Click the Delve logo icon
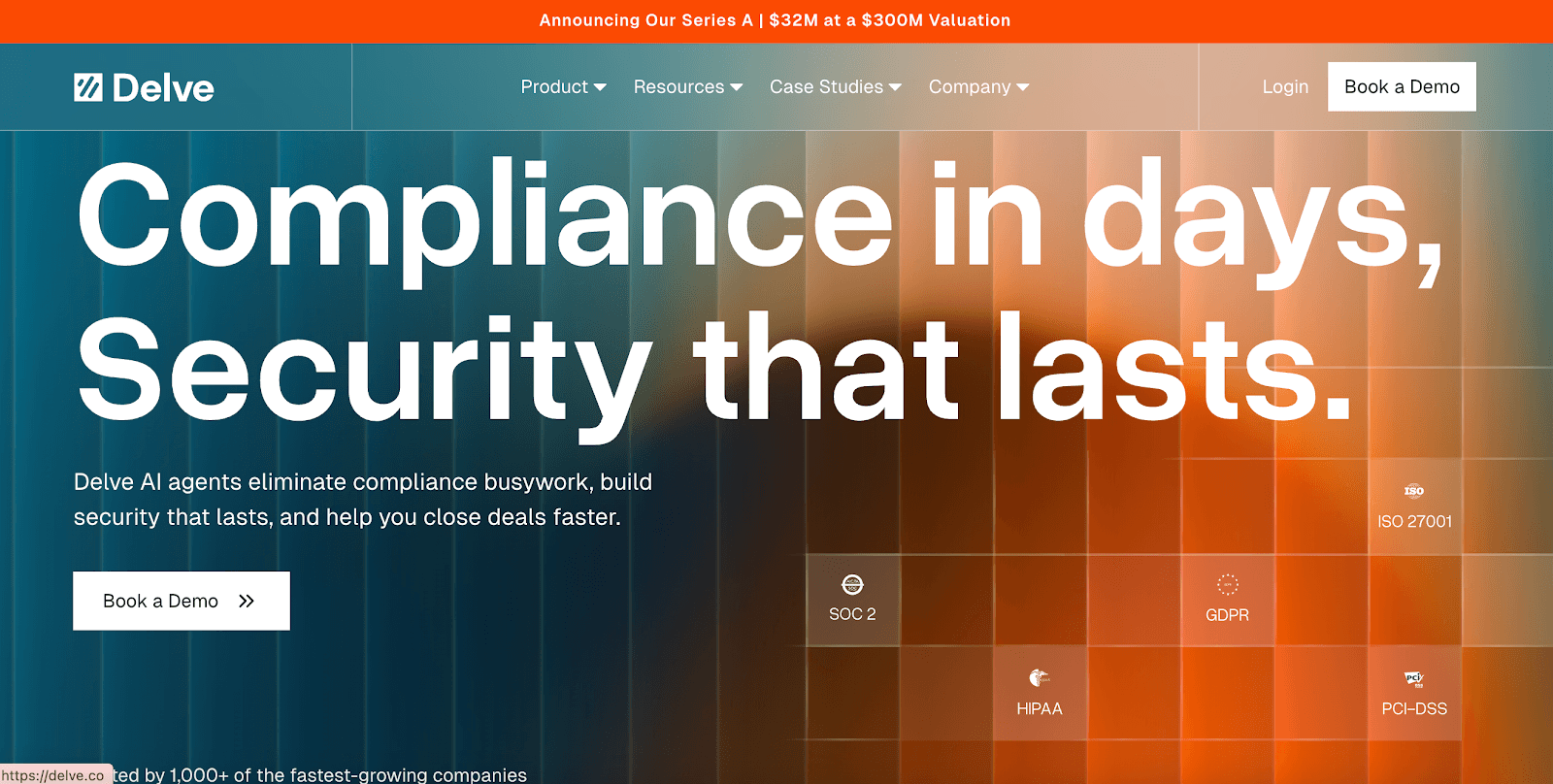Viewport: 1553px width, 784px height. tap(88, 87)
